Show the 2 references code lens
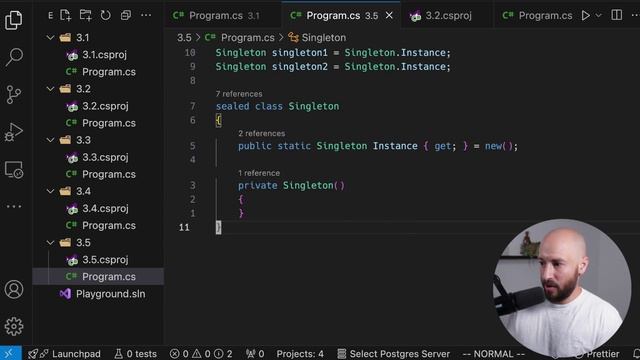This screenshot has width=640, height=360. coord(262,133)
